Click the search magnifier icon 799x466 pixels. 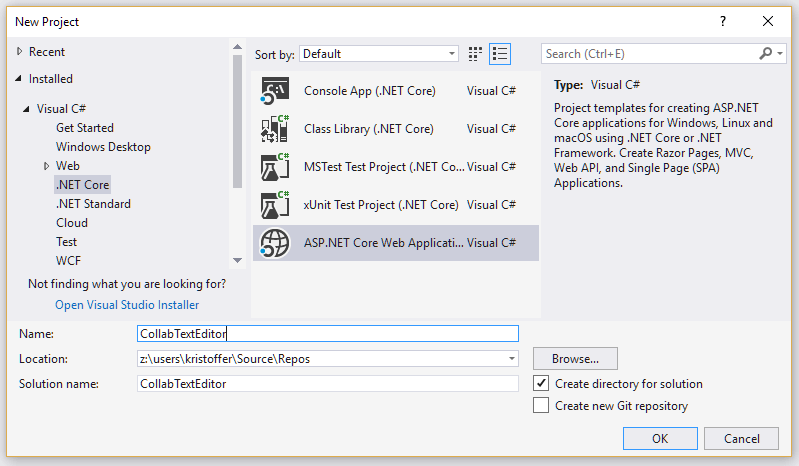(x=765, y=53)
